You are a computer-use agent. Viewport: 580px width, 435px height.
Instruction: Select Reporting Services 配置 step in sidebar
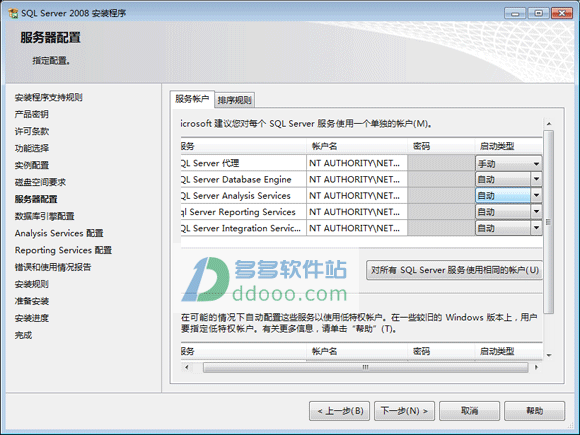click(63, 250)
